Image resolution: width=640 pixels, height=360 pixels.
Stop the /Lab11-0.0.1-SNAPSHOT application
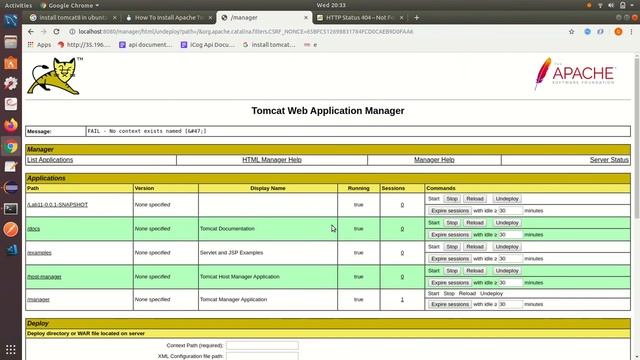pos(452,199)
